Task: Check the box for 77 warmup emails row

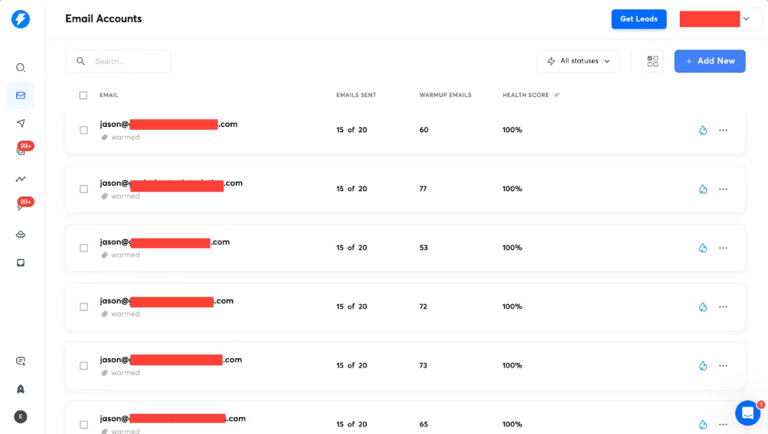Action: pyautogui.click(x=84, y=189)
